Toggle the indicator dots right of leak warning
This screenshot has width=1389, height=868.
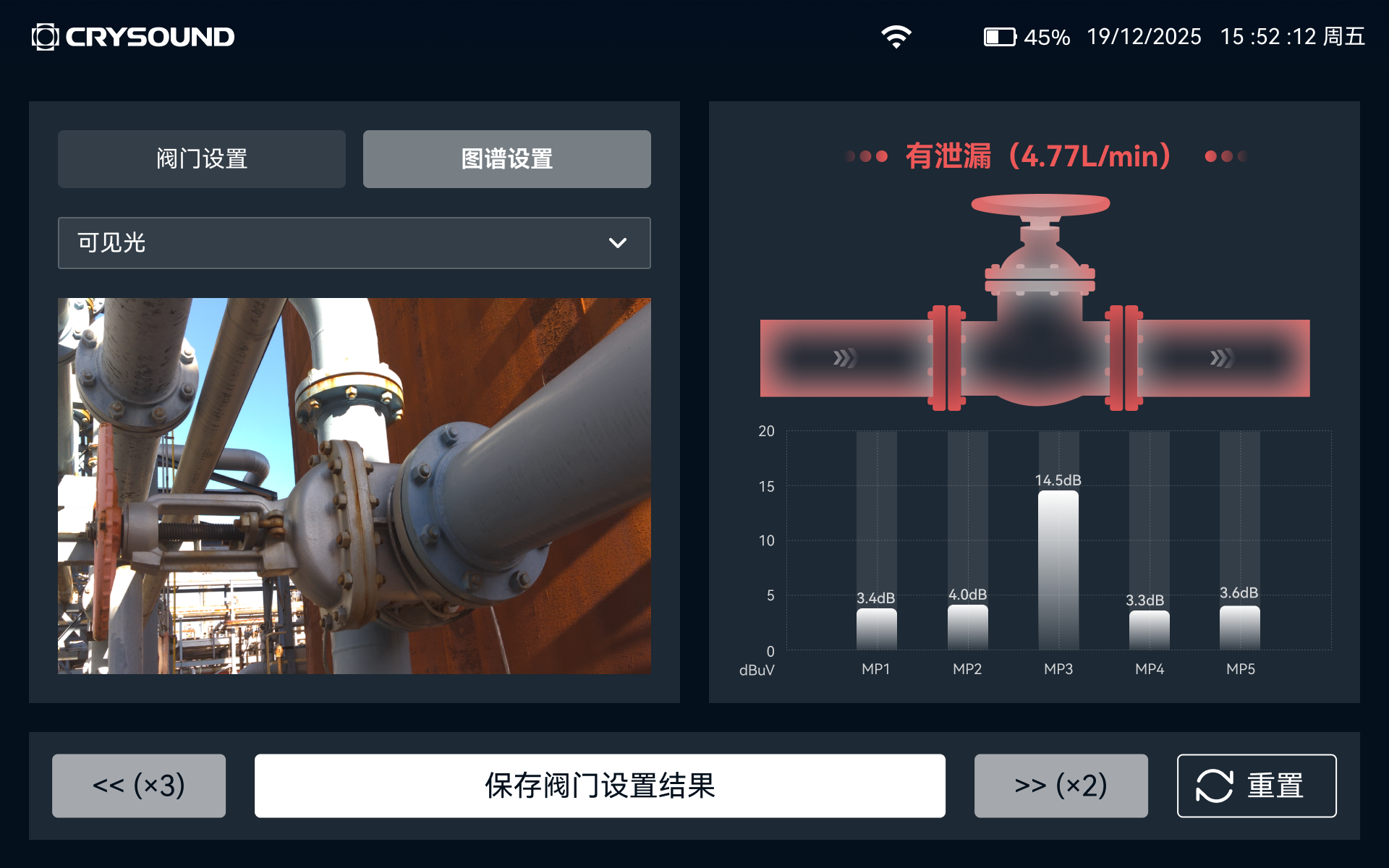[1225, 156]
